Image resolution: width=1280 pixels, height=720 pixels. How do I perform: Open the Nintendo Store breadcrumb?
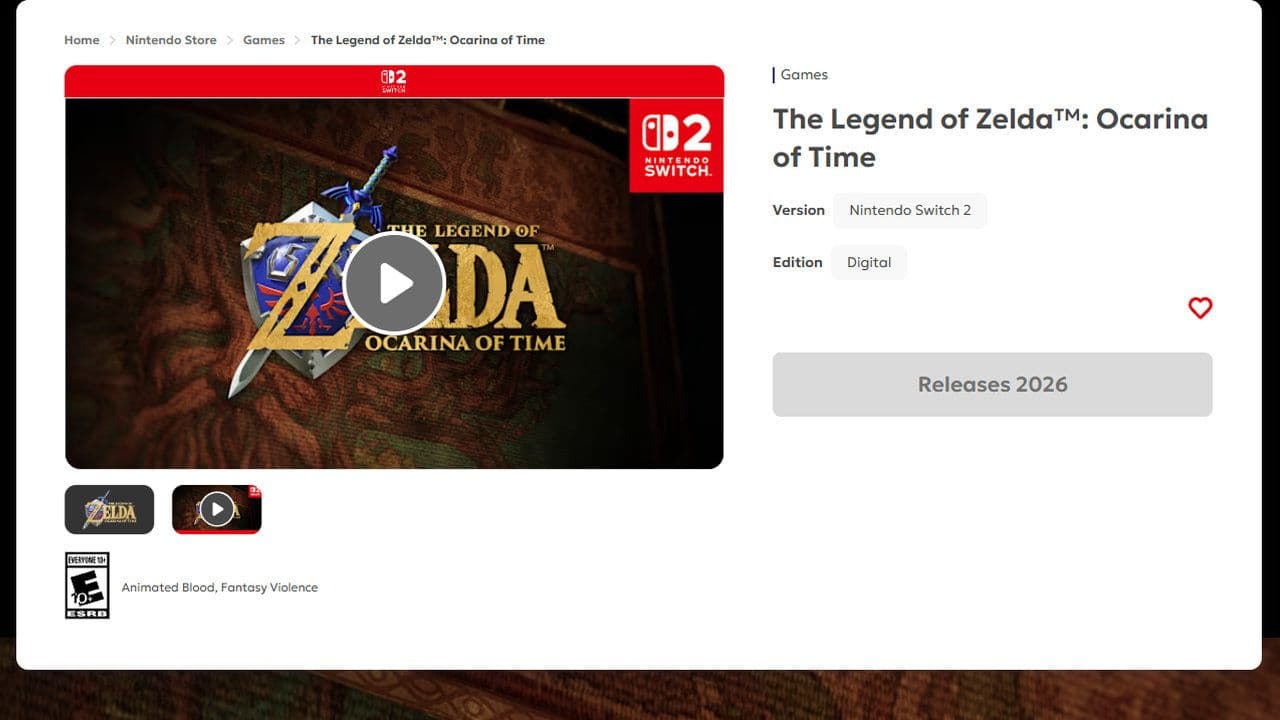tap(171, 40)
